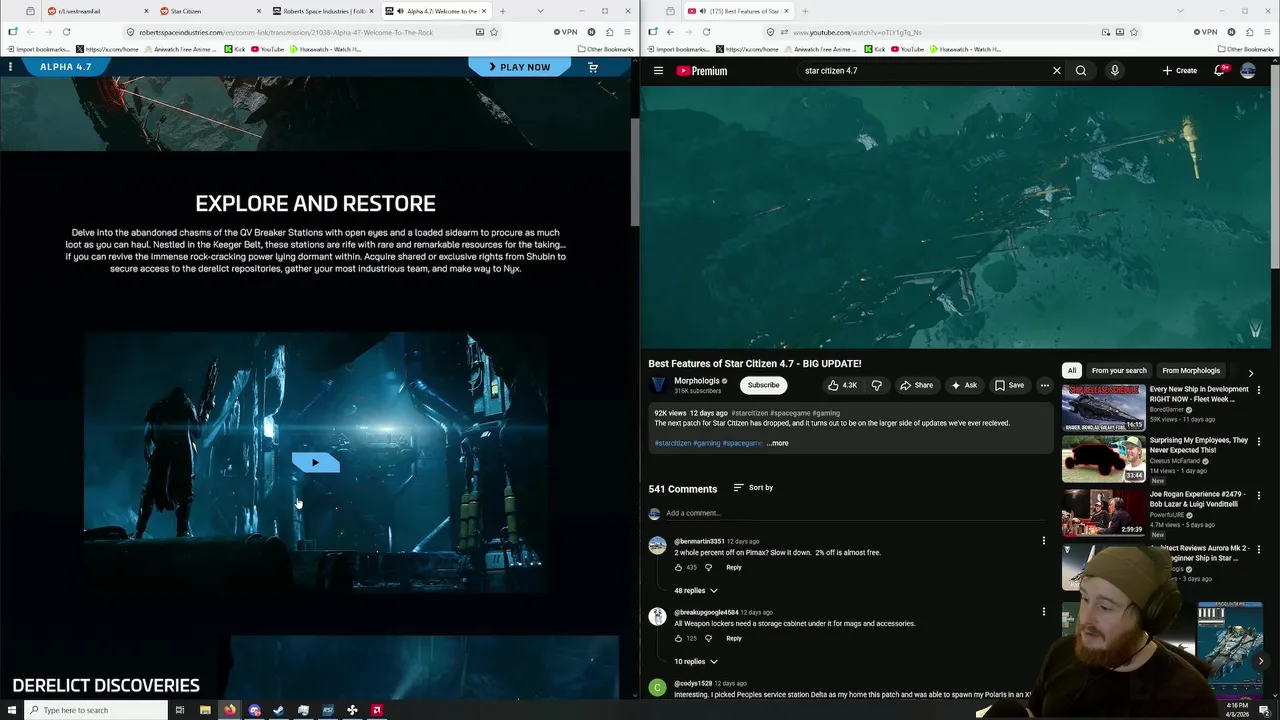Dislike benmartin3351's comment
The height and width of the screenshot is (720, 1280).
708,567
